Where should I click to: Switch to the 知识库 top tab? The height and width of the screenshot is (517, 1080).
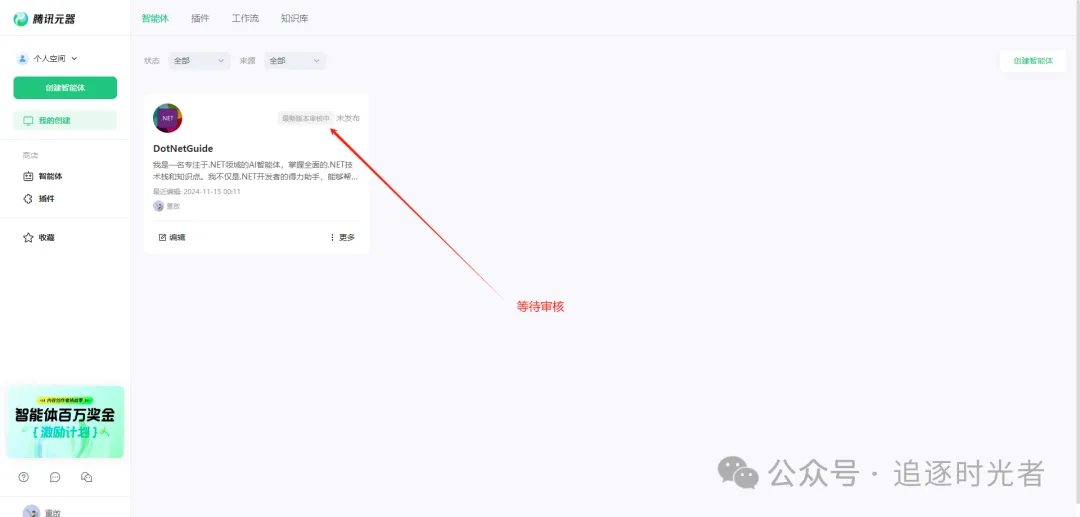tap(294, 19)
